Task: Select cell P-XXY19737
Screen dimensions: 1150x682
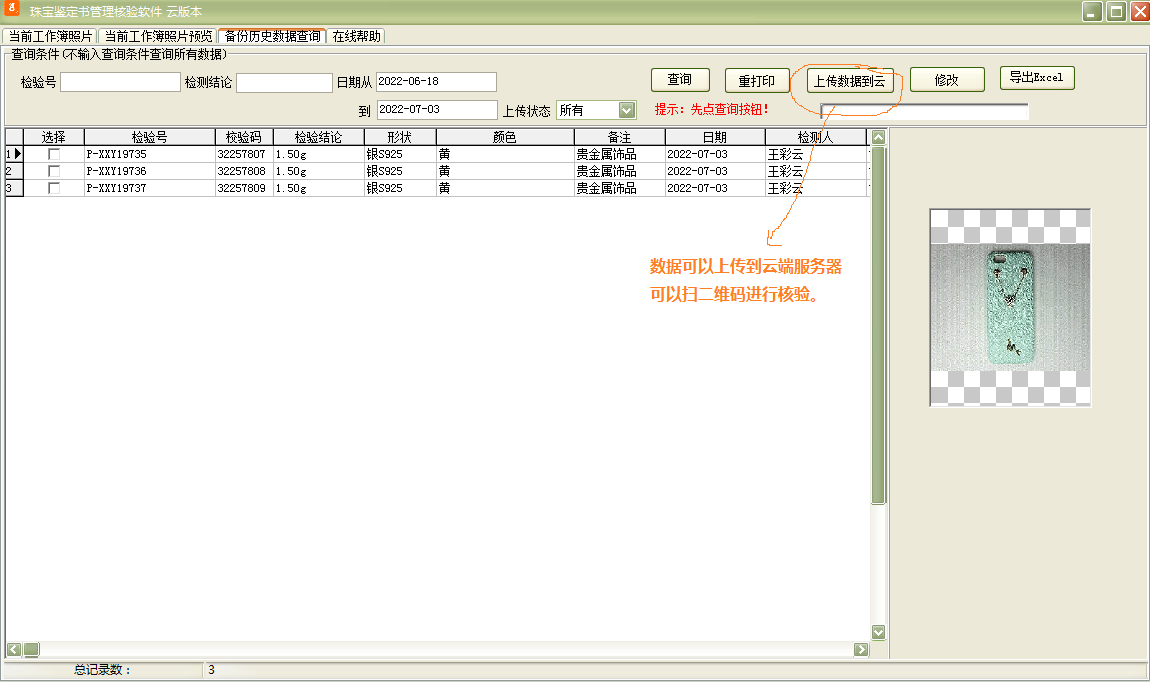Action: pyautogui.click(x=150, y=188)
